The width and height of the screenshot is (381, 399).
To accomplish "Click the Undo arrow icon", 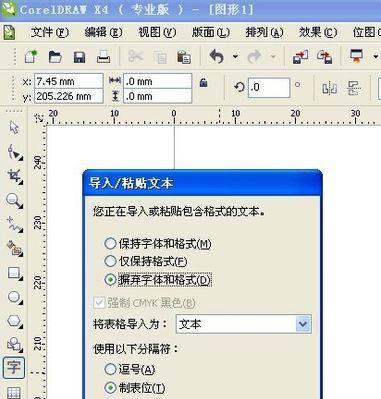I will point(217,56).
